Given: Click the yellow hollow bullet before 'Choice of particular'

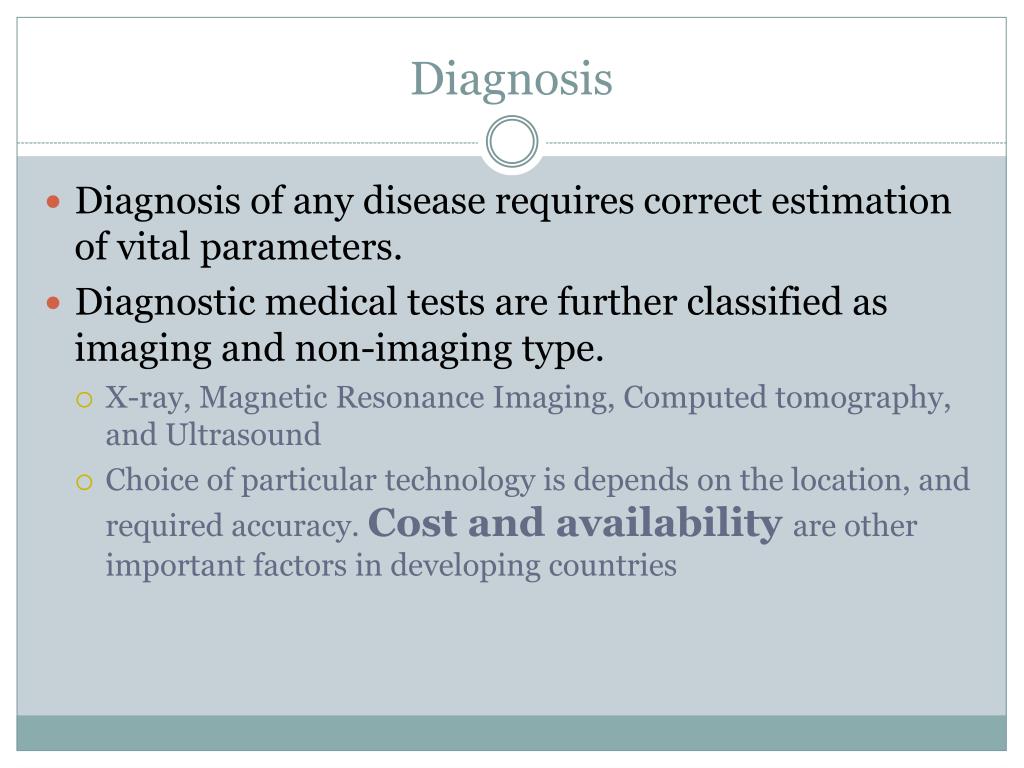Looking at the screenshot, I should (x=84, y=483).
